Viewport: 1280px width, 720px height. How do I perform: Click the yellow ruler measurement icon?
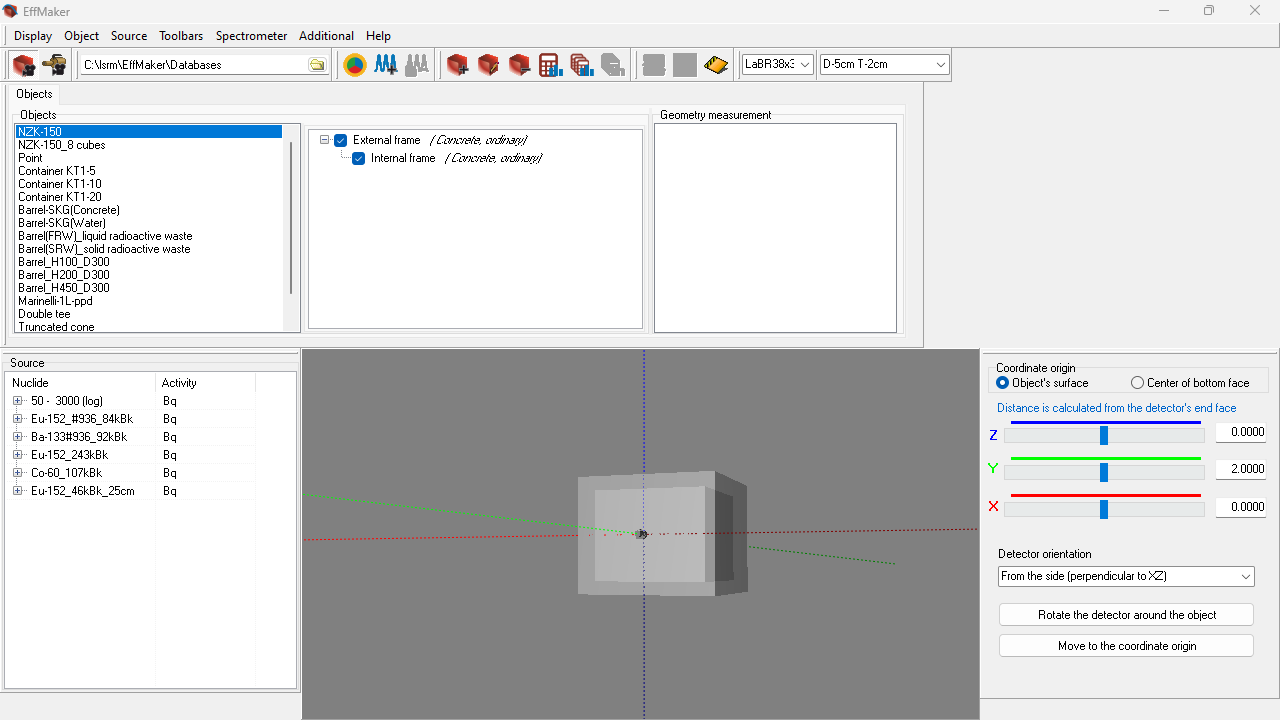pos(716,65)
